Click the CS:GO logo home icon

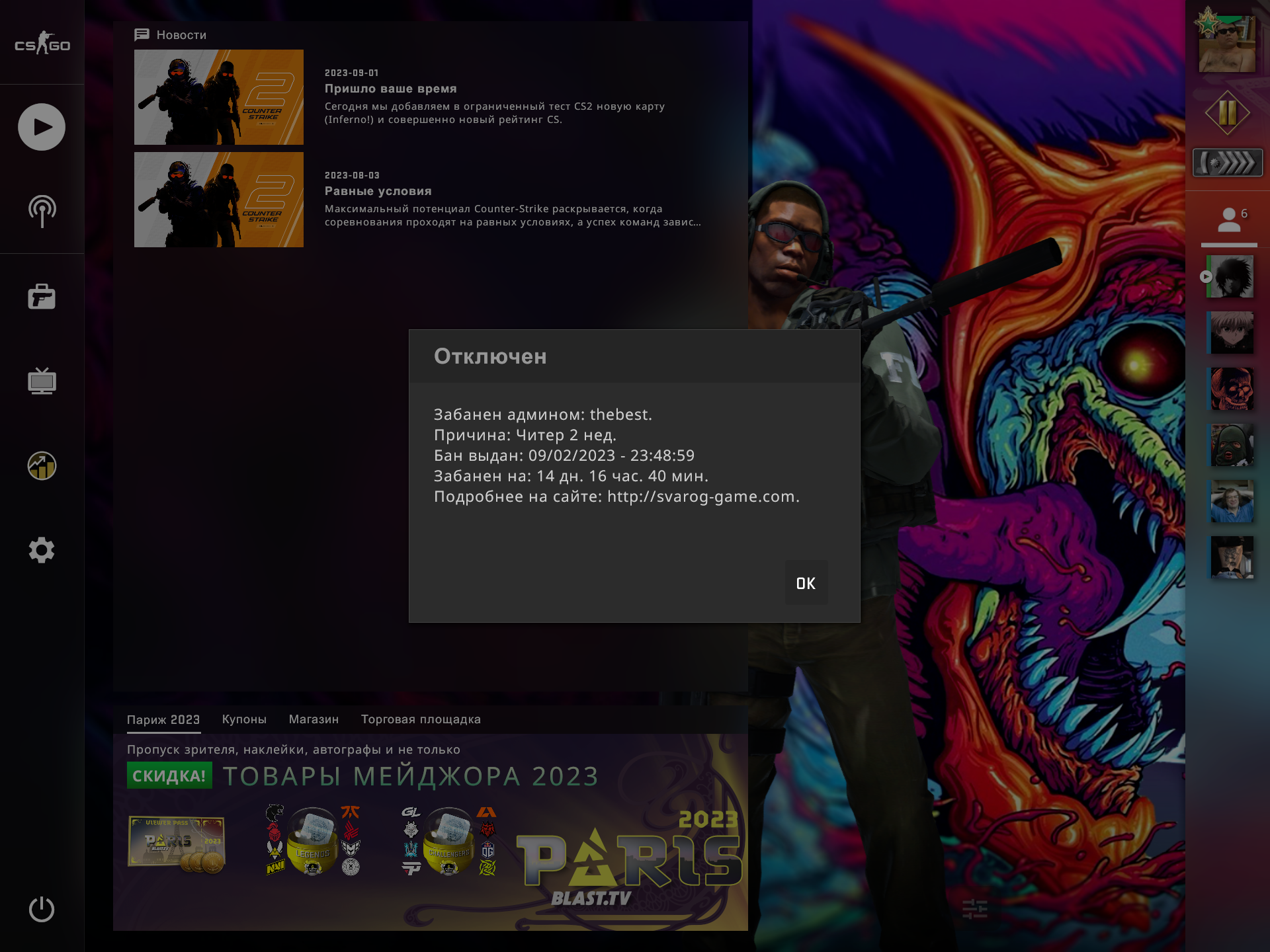point(42,44)
